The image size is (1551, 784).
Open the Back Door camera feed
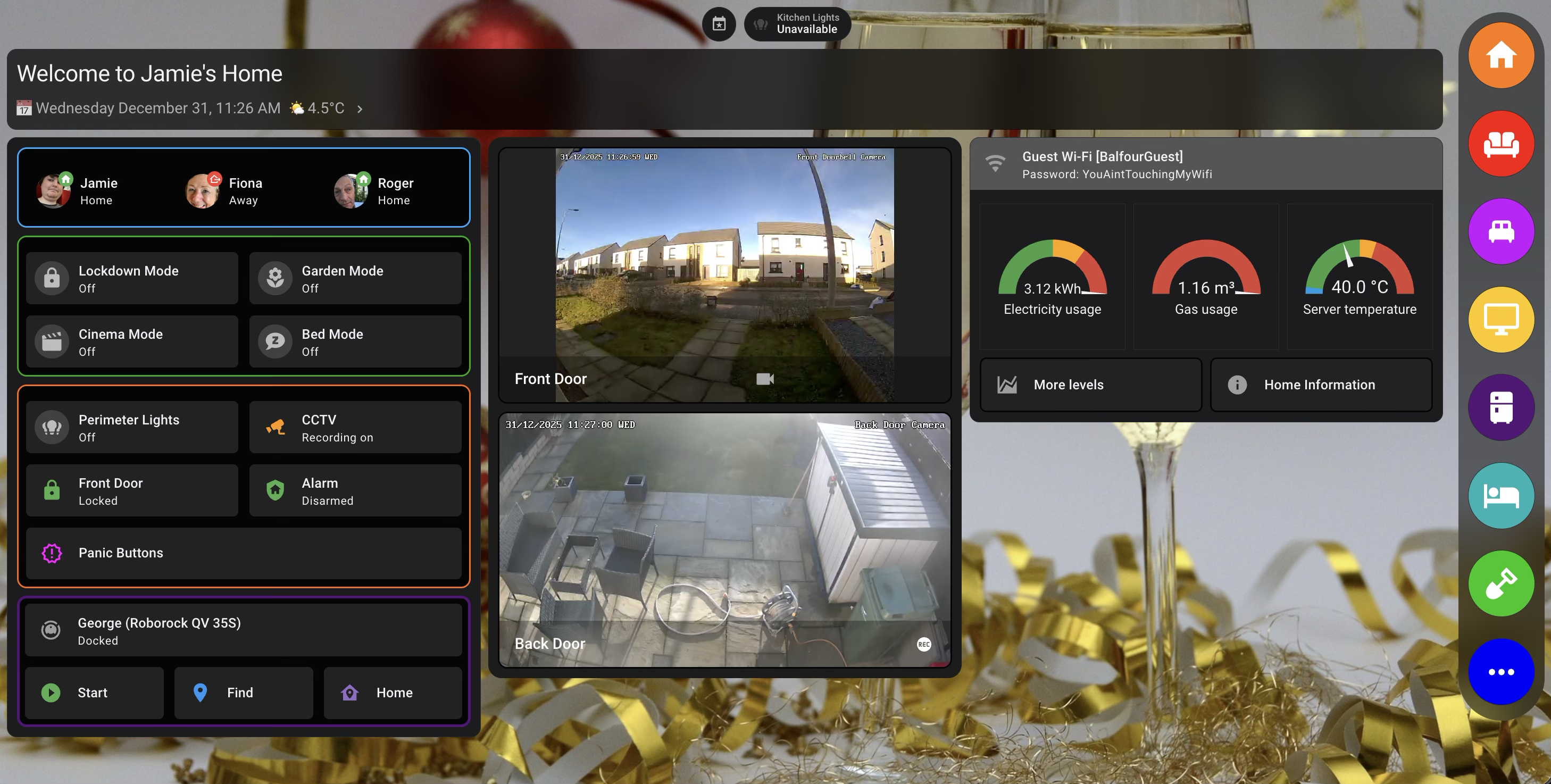(724, 539)
